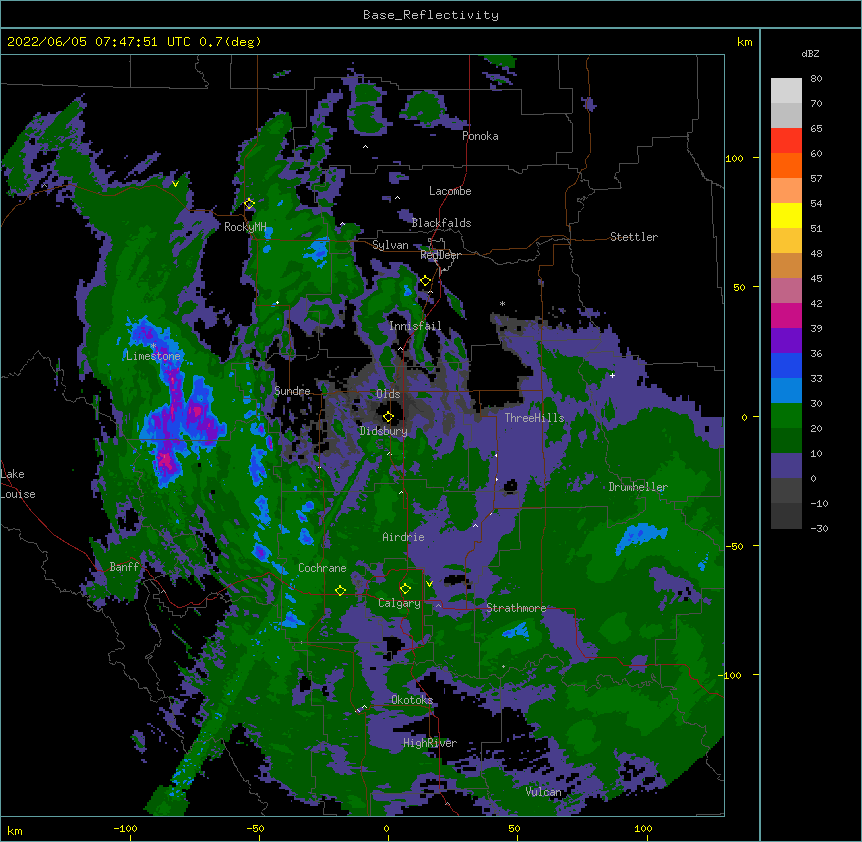This screenshot has width=862, height=842.
Task: Click the Vulcan label
Action: pos(543,792)
